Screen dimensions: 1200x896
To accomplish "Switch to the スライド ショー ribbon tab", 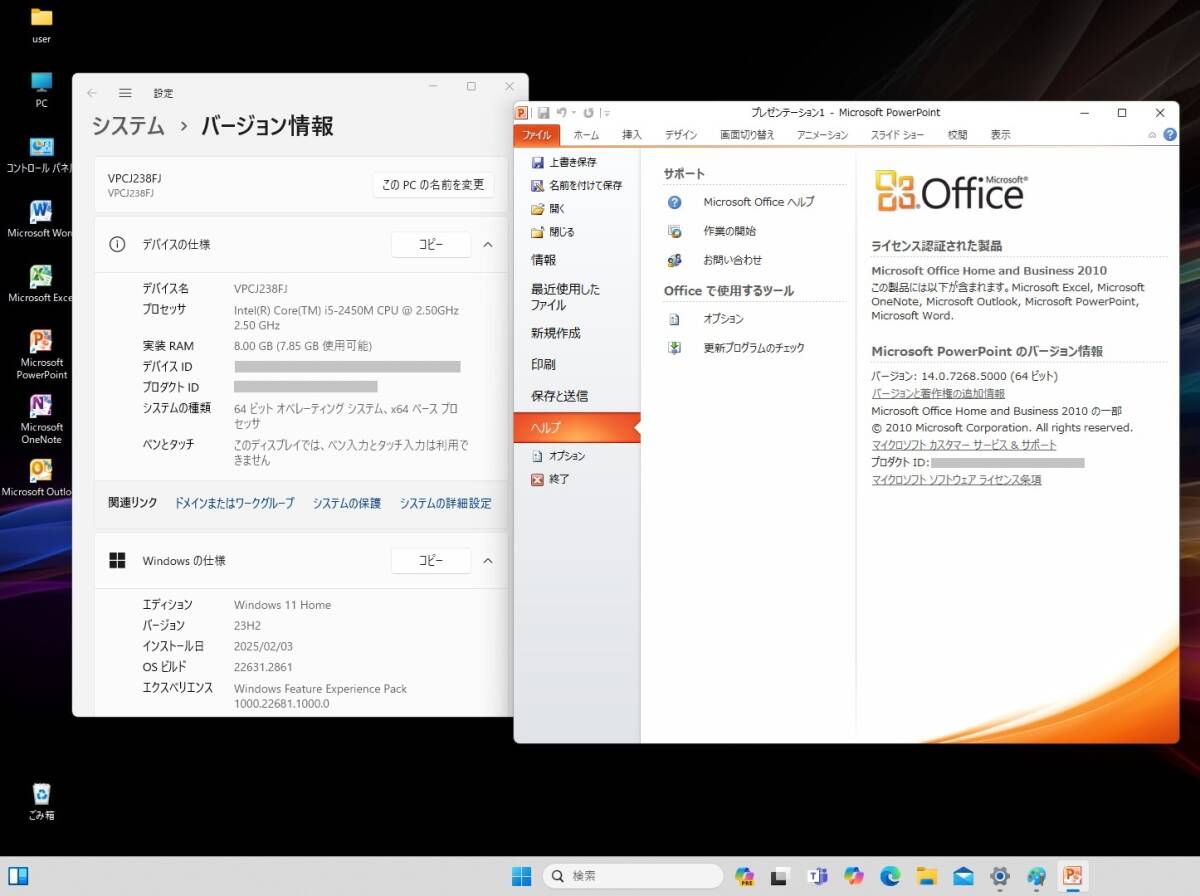I will (897, 135).
